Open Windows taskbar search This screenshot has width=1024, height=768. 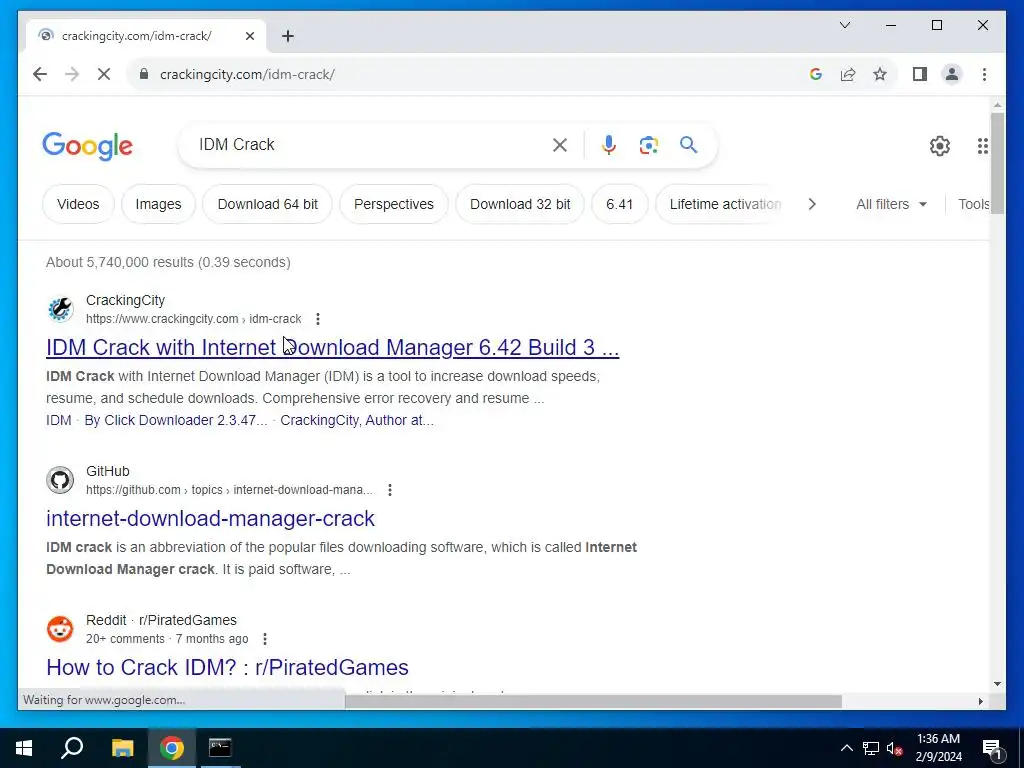(x=72, y=748)
